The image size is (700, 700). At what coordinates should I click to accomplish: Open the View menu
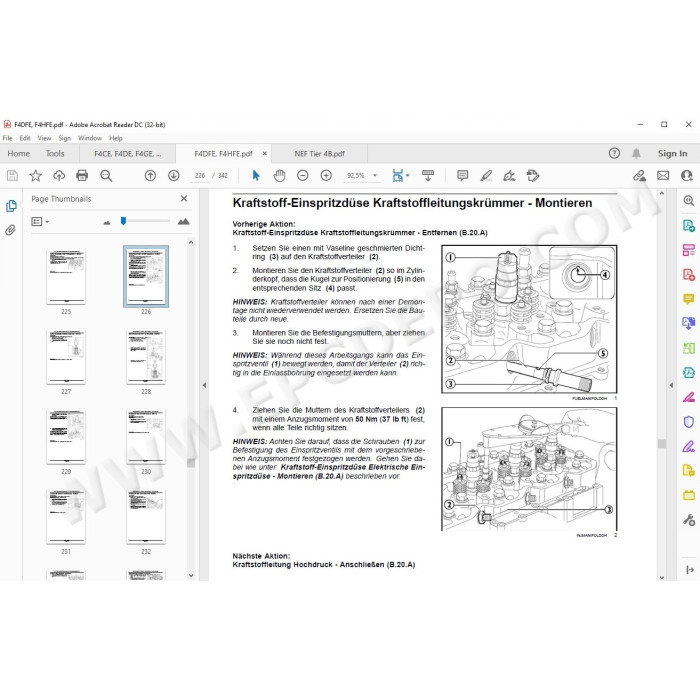44,138
